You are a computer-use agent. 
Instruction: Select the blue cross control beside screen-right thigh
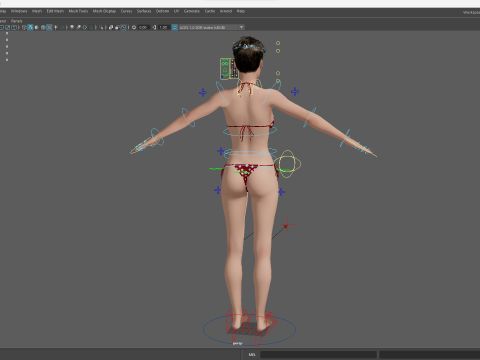click(x=281, y=192)
